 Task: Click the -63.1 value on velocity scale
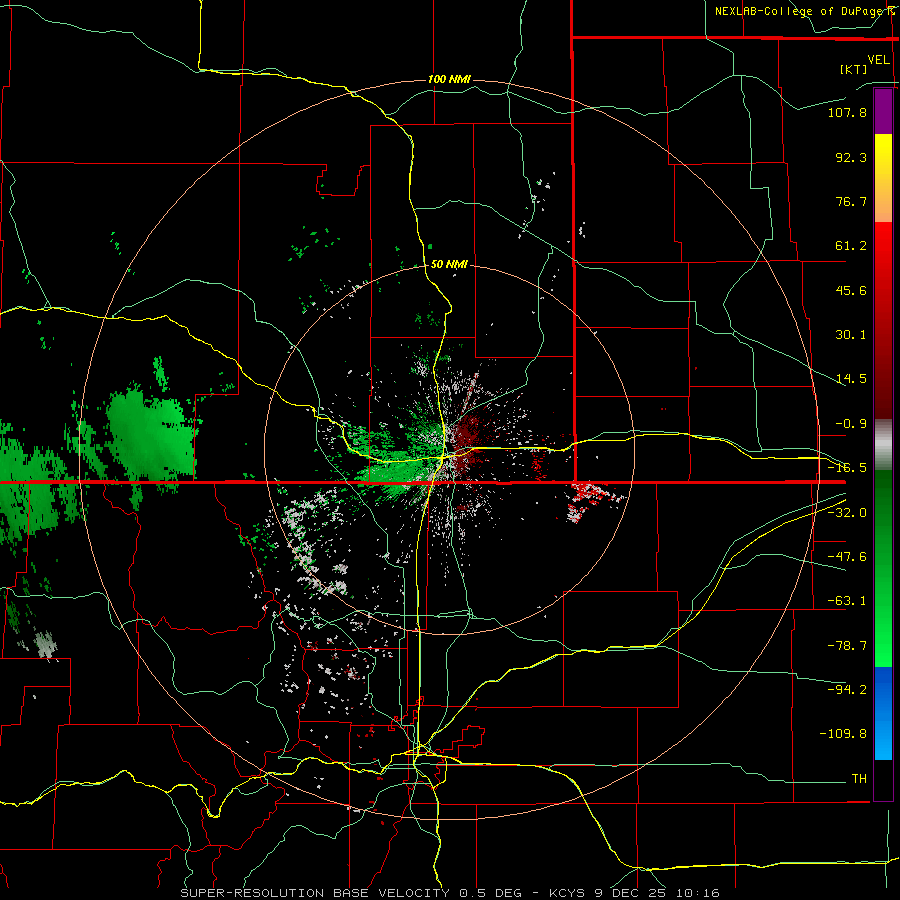click(847, 601)
